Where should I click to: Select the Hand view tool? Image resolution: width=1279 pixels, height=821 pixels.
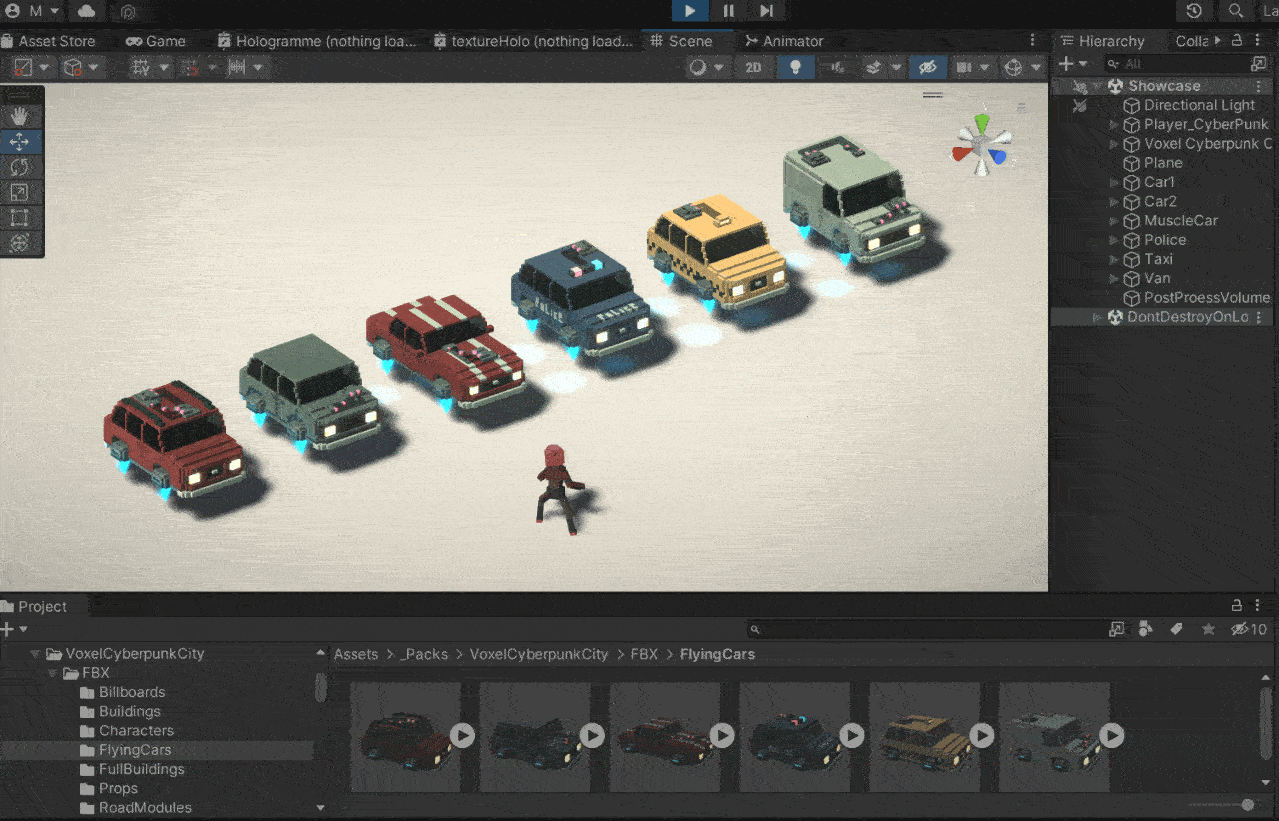click(x=20, y=116)
